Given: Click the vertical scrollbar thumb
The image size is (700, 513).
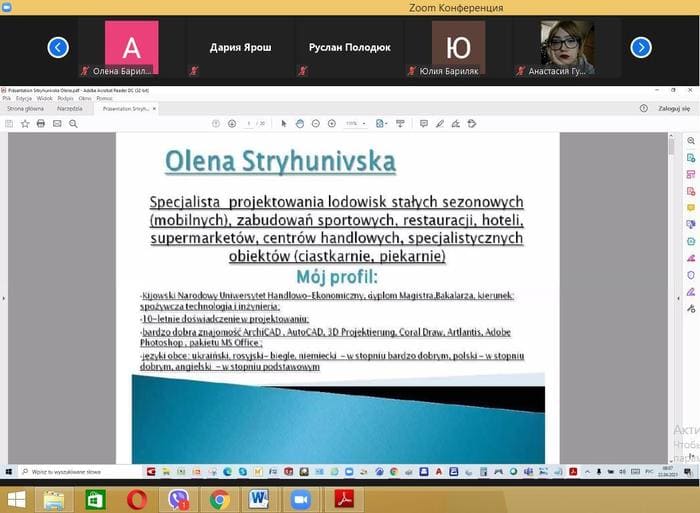Looking at the screenshot, I should (x=671, y=147).
